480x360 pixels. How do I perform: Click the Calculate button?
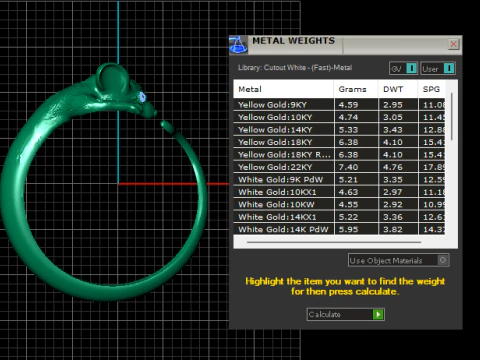point(346,314)
